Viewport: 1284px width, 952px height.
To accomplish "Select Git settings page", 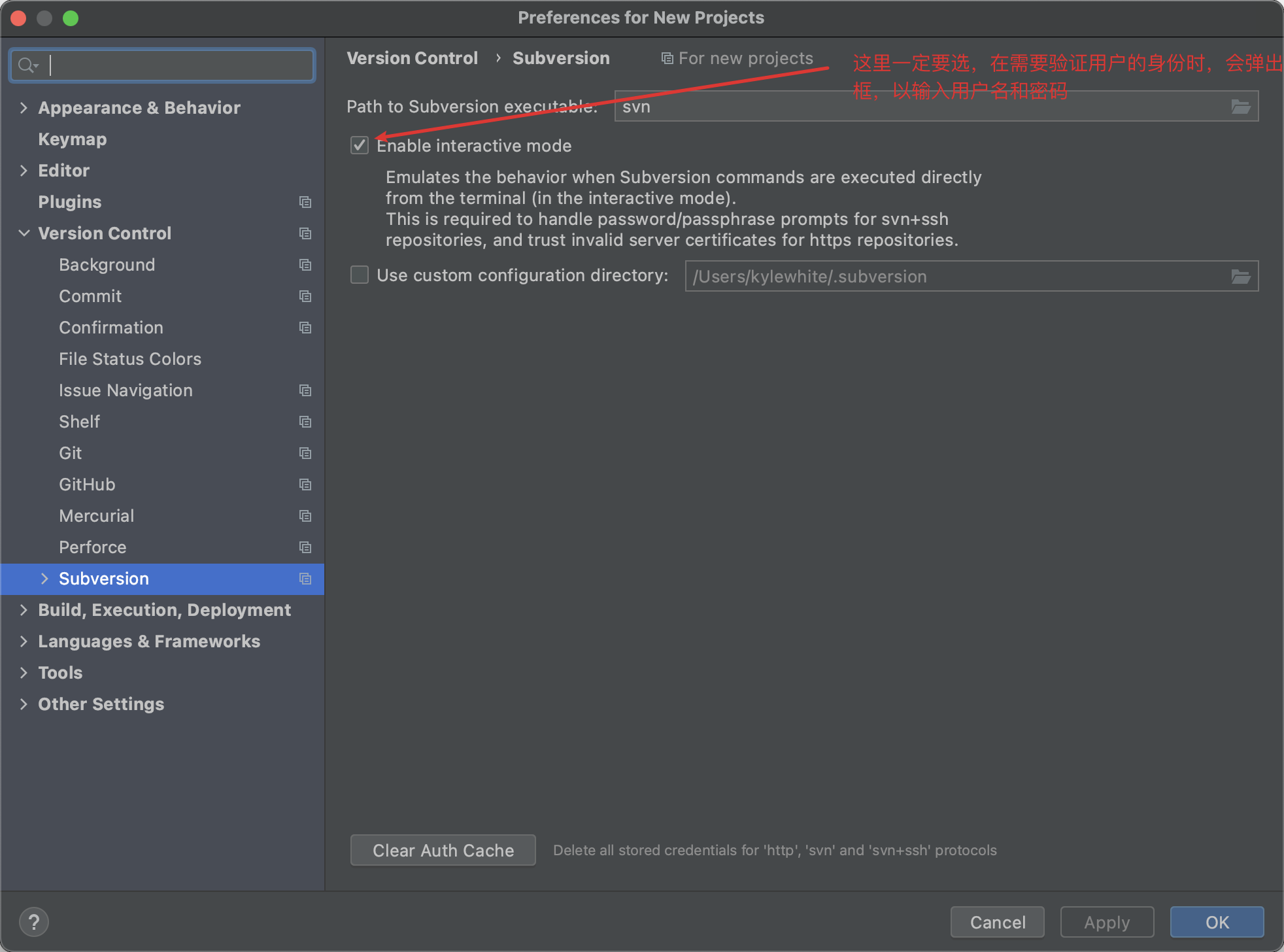I will point(71,453).
